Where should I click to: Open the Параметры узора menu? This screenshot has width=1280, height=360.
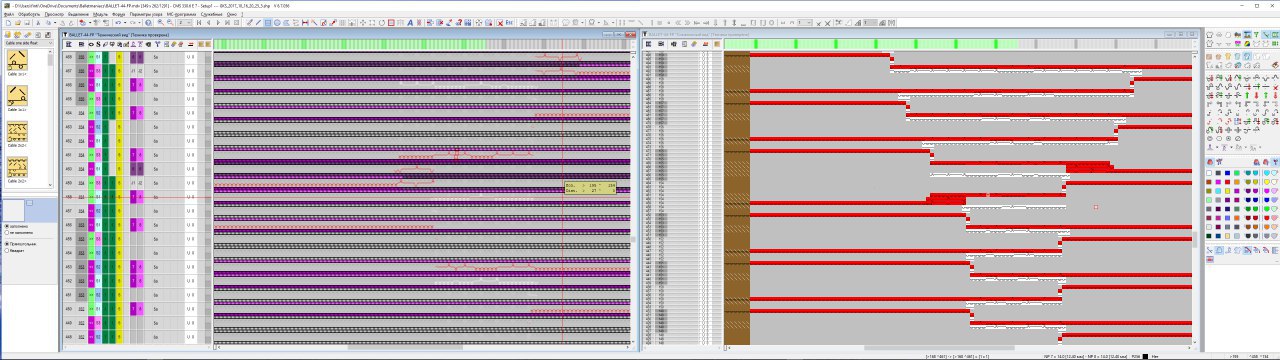pos(146,15)
